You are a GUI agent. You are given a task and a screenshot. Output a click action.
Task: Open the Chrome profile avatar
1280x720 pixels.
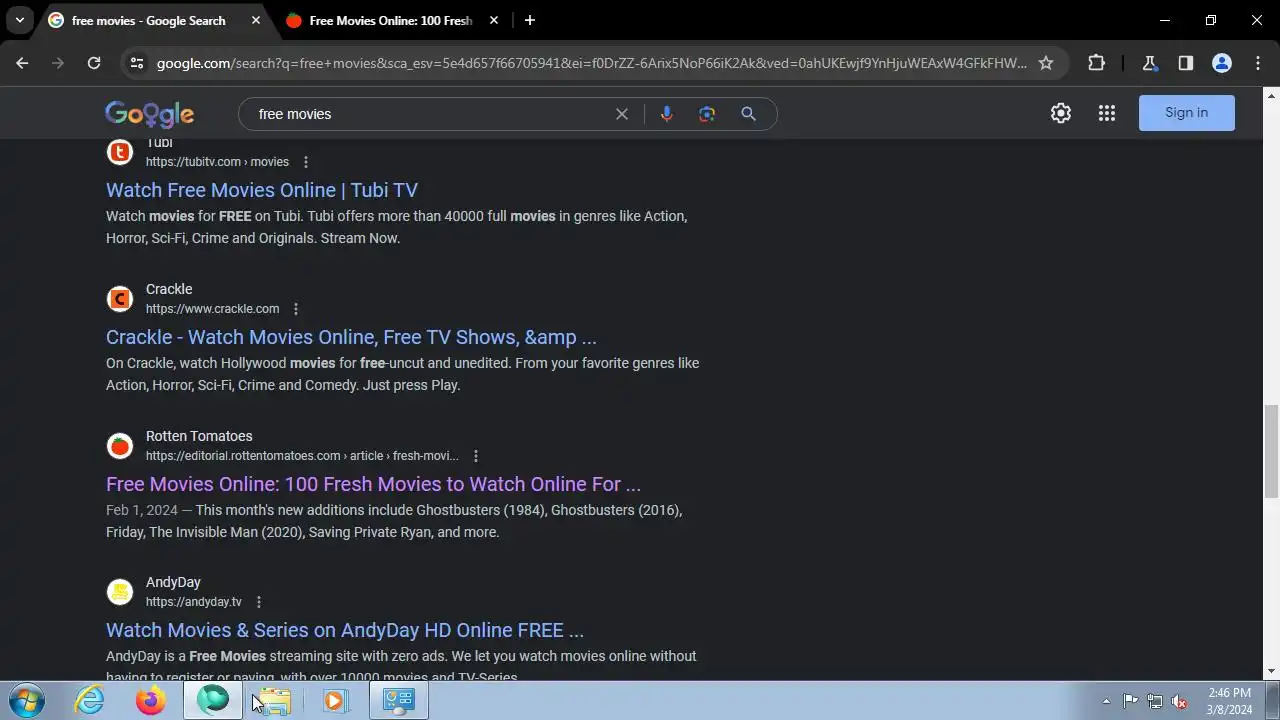coord(1221,63)
